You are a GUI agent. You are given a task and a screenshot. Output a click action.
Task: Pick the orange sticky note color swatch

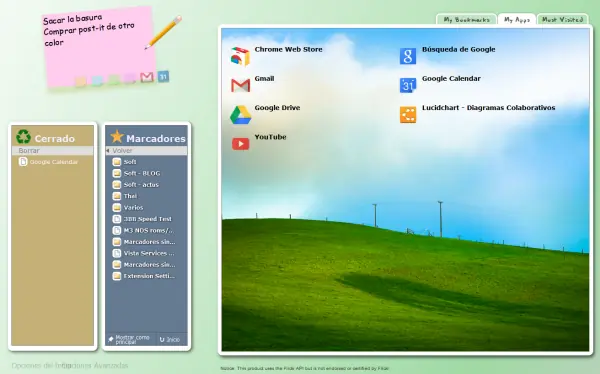tap(81, 82)
